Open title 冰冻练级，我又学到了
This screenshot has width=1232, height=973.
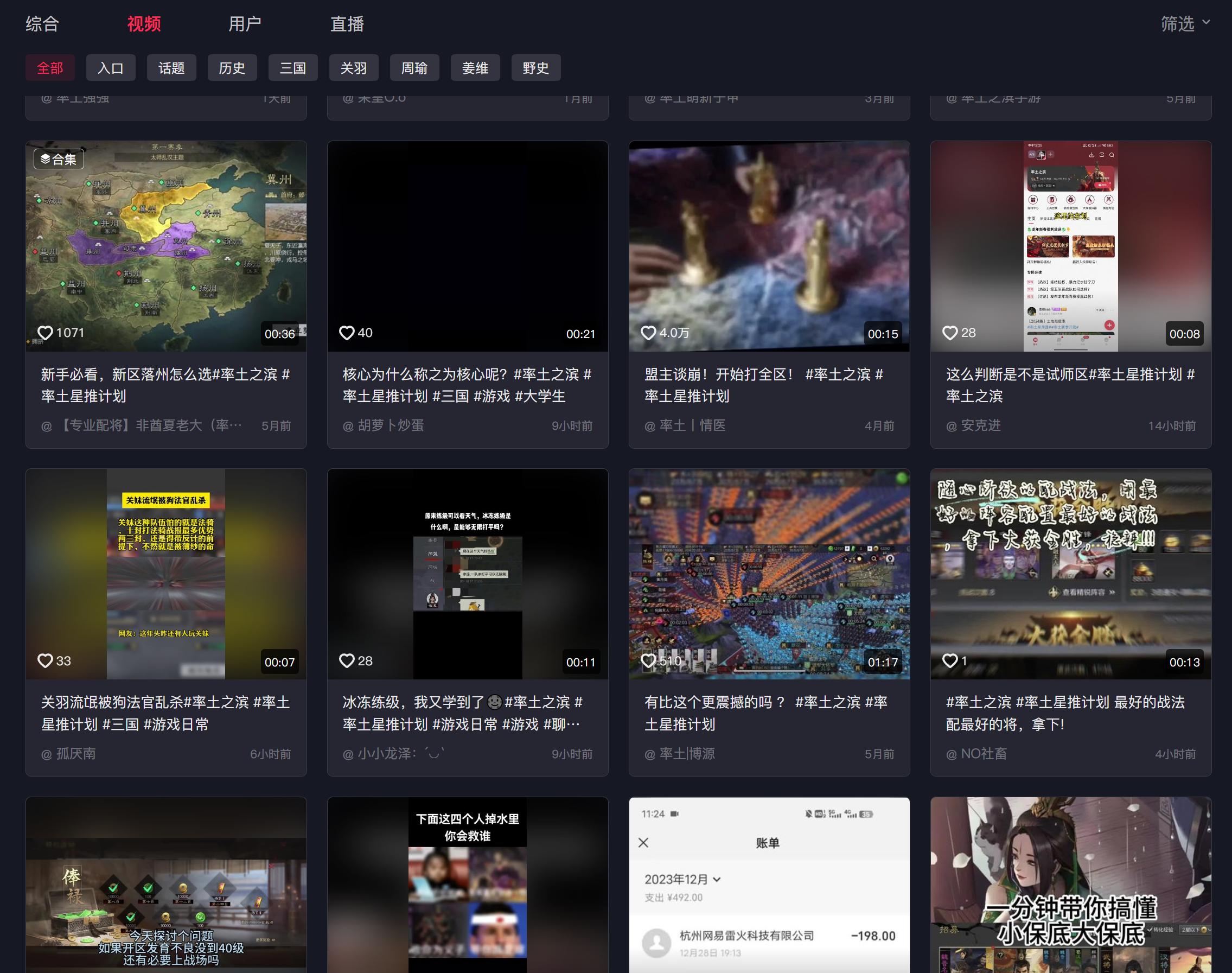click(x=463, y=713)
